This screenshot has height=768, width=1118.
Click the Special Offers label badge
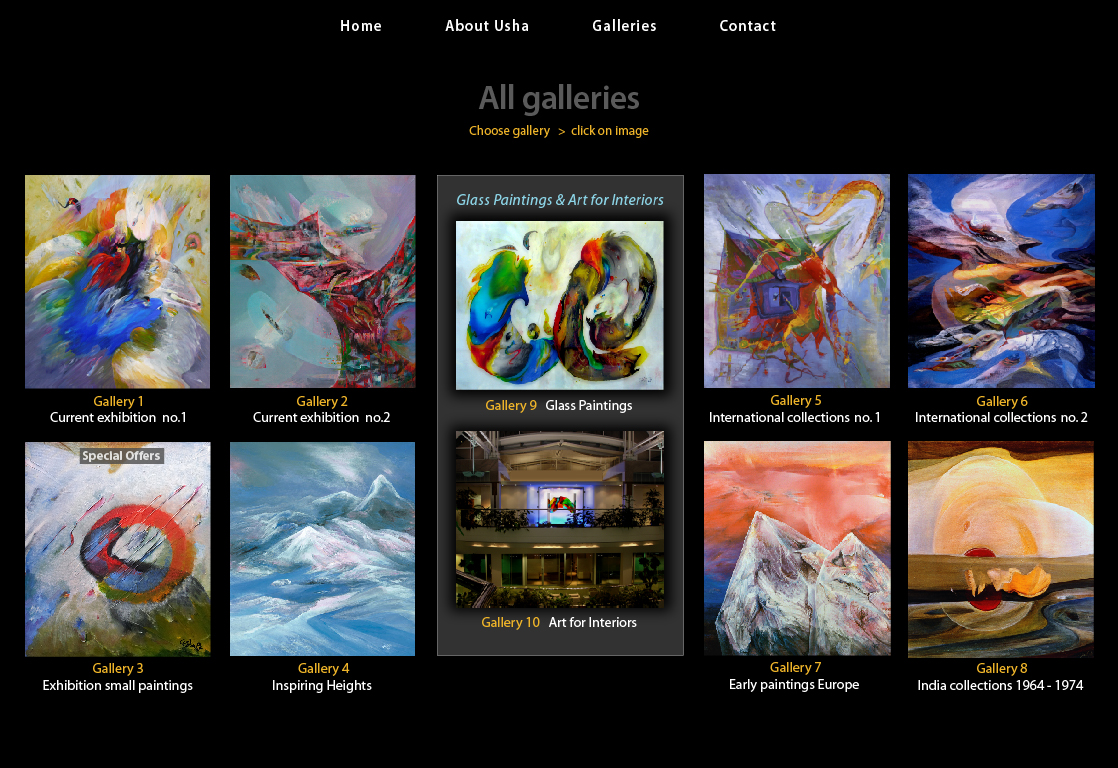121,456
